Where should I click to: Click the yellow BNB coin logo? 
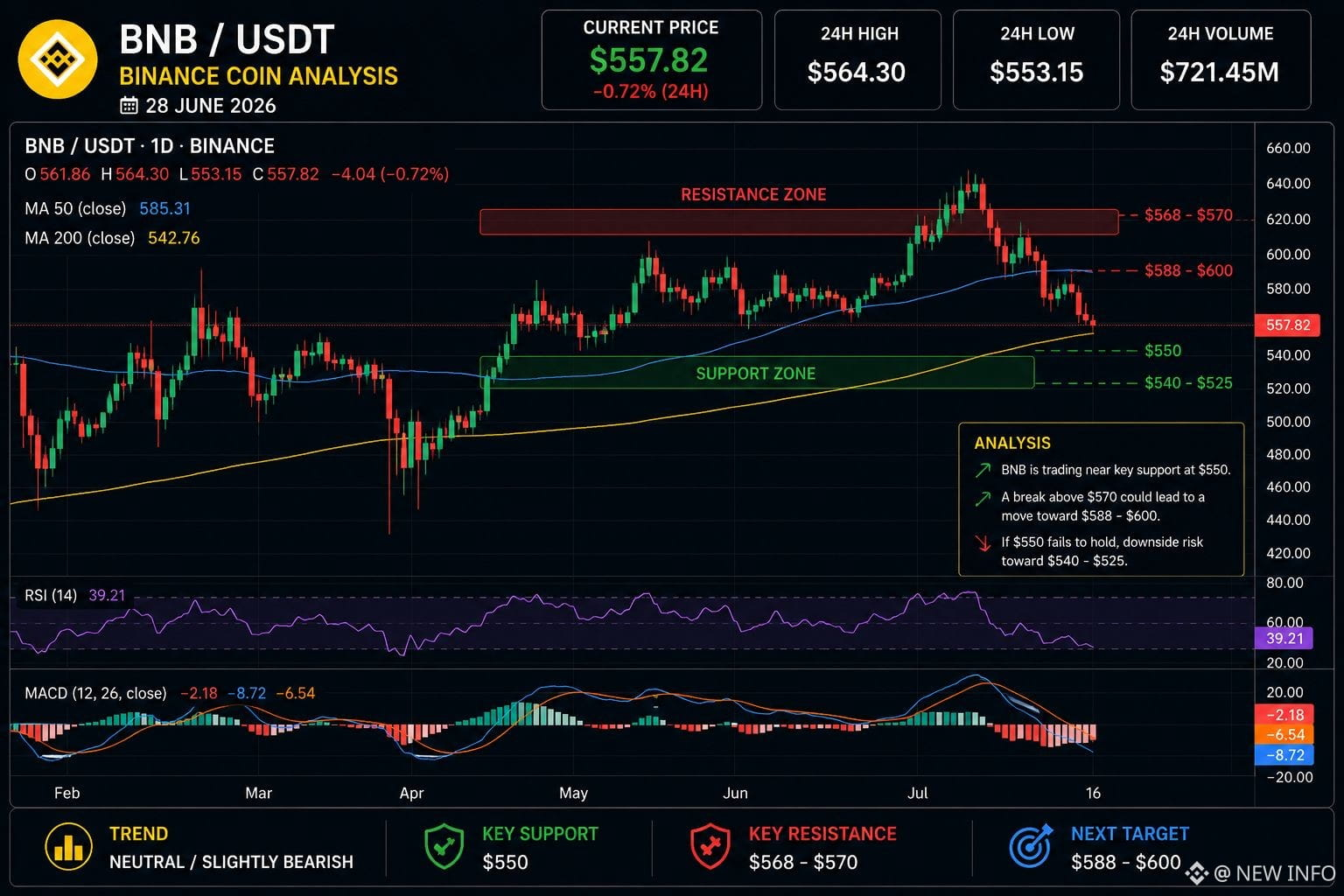(x=58, y=59)
